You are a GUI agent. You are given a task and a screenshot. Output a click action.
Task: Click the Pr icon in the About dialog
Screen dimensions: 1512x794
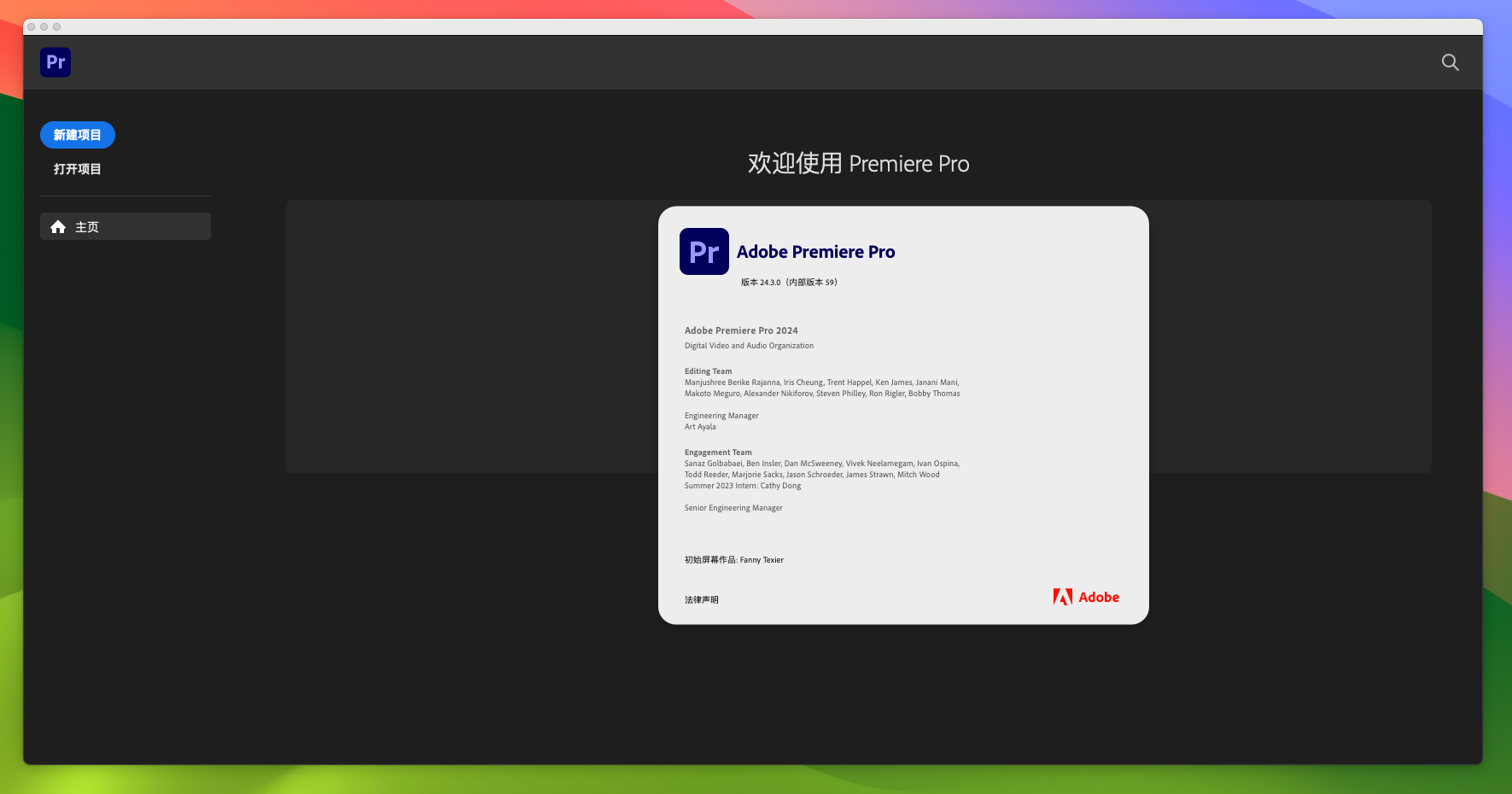click(x=704, y=252)
